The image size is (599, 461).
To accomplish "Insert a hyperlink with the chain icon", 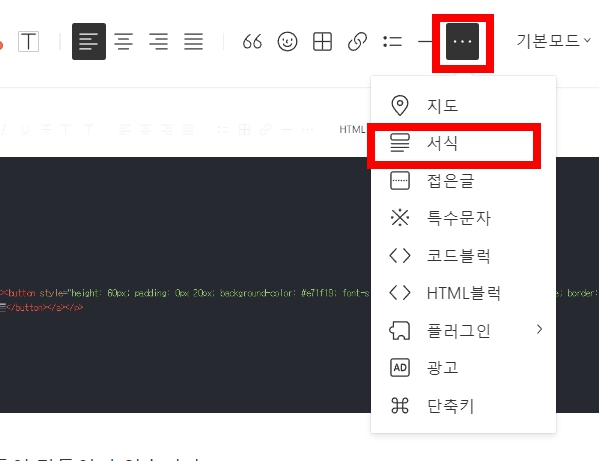I will point(358,41).
